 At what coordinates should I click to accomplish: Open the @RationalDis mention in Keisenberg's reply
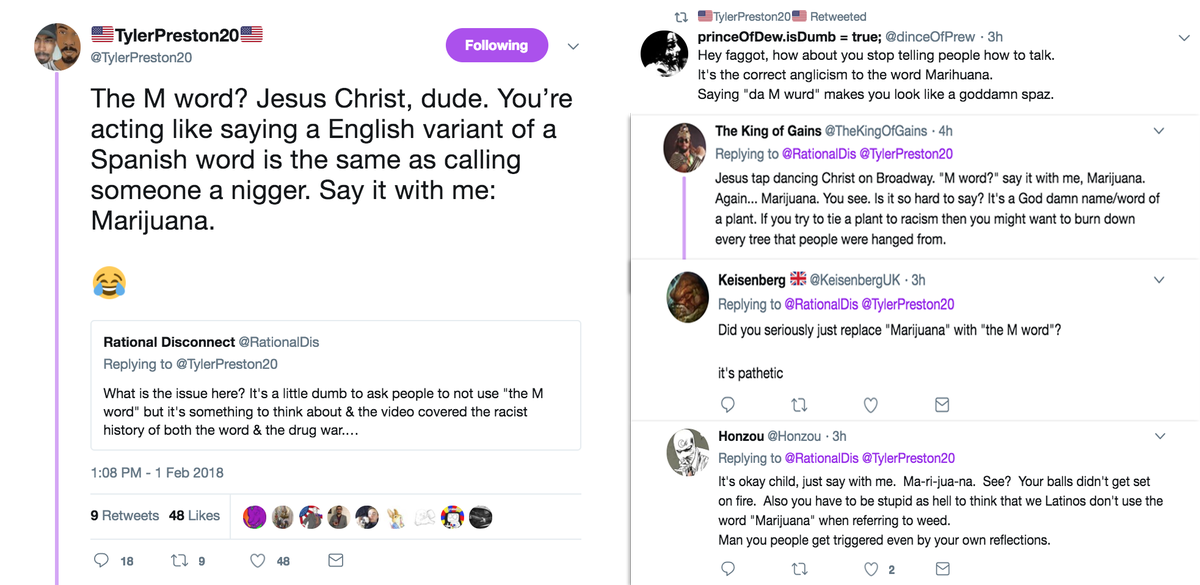point(819,304)
